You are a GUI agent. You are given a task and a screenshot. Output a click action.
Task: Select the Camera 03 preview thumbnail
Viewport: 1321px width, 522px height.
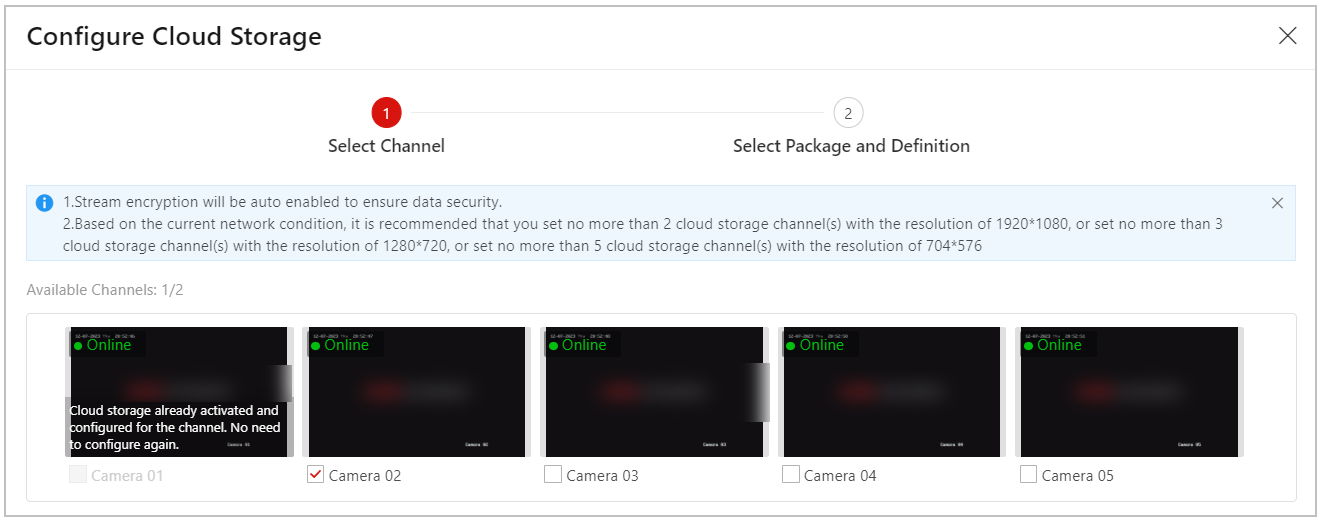point(655,392)
